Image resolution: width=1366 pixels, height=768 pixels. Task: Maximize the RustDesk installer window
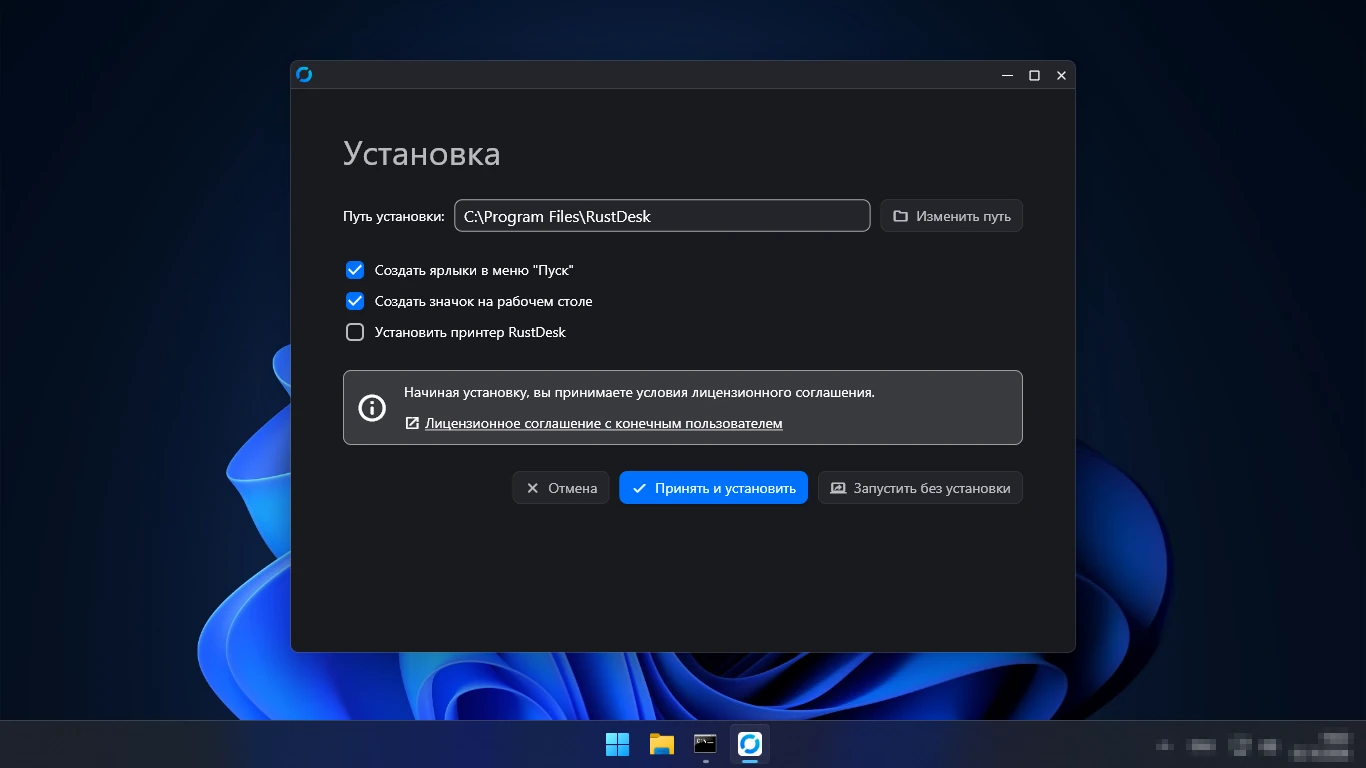point(1035,75)
